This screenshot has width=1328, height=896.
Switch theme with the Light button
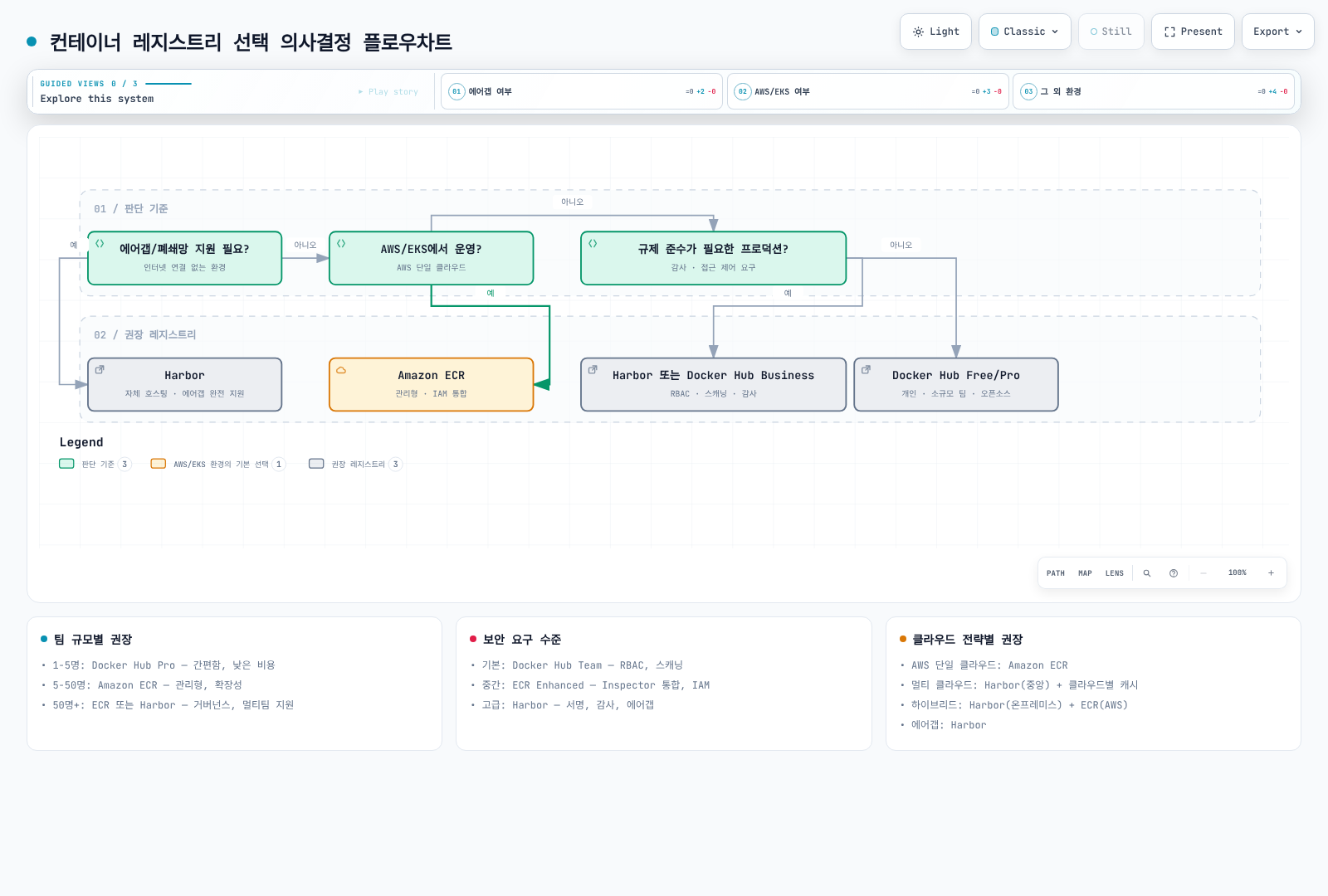(935, 32)
